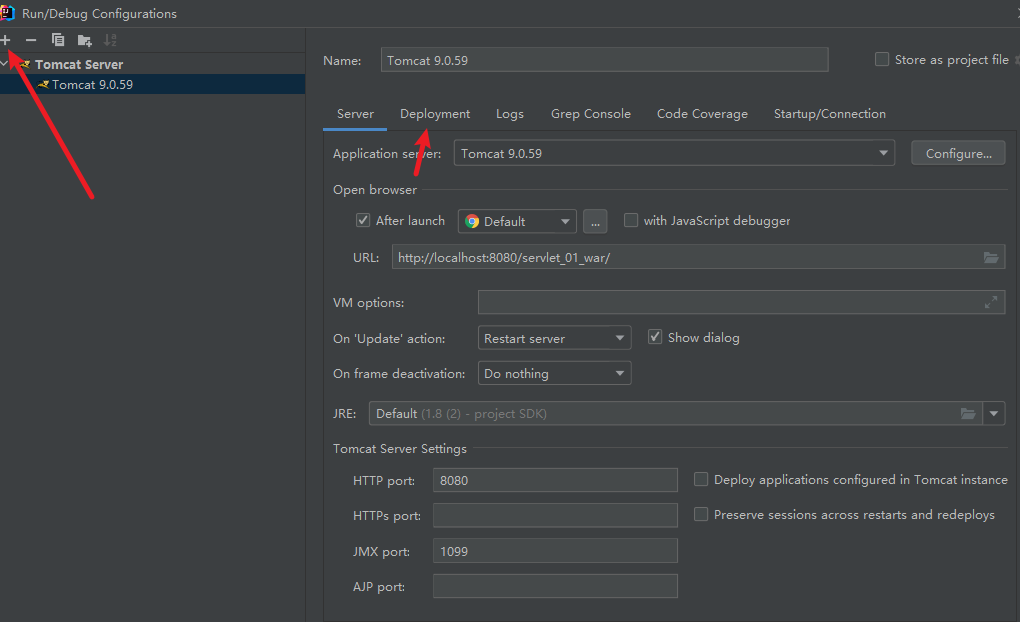Save configuration to a new folder
This screenshot has width=1020, height=622.
click(85, 40)
